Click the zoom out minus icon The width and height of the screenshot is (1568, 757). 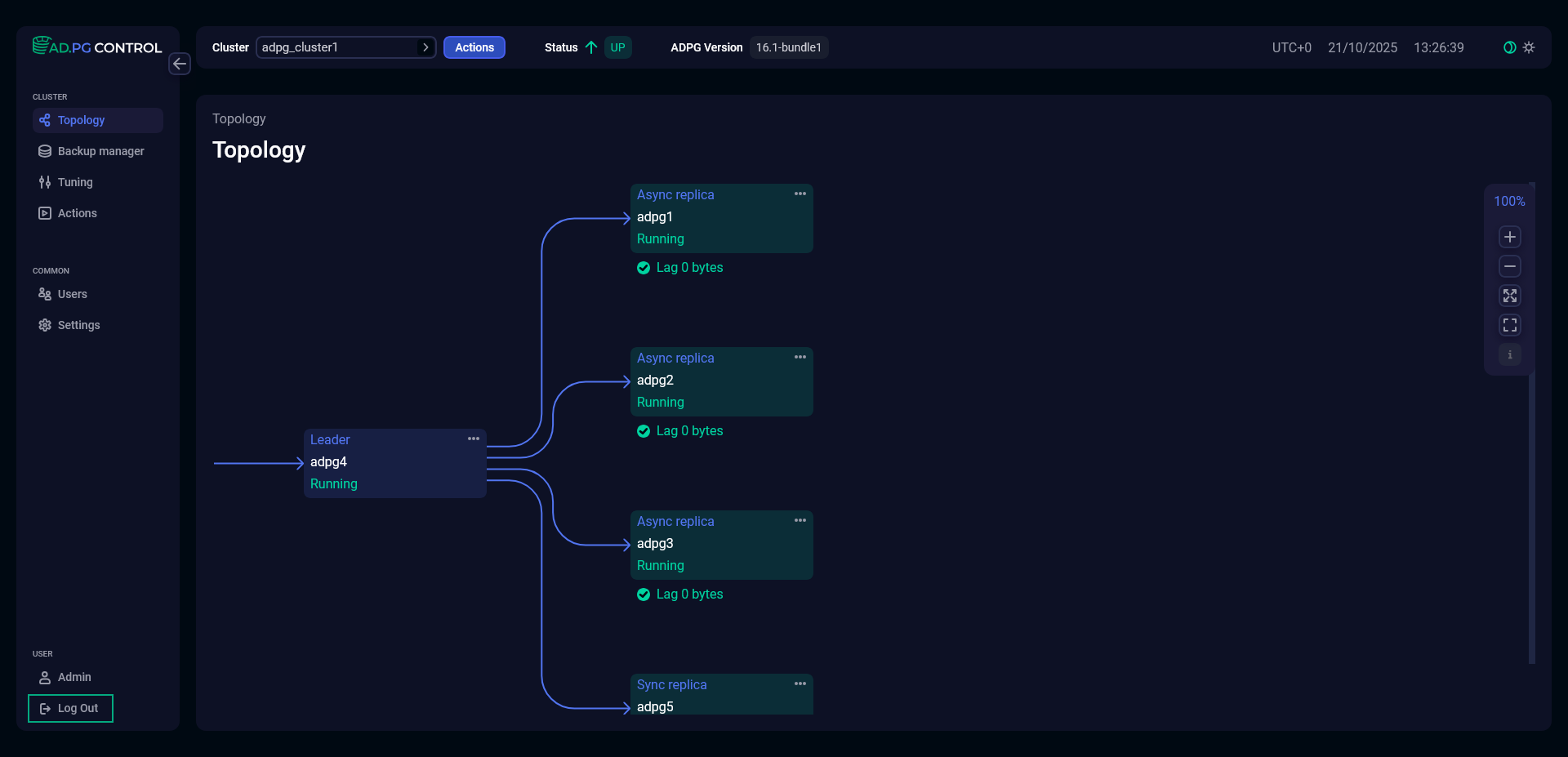tap(1509, 266)
